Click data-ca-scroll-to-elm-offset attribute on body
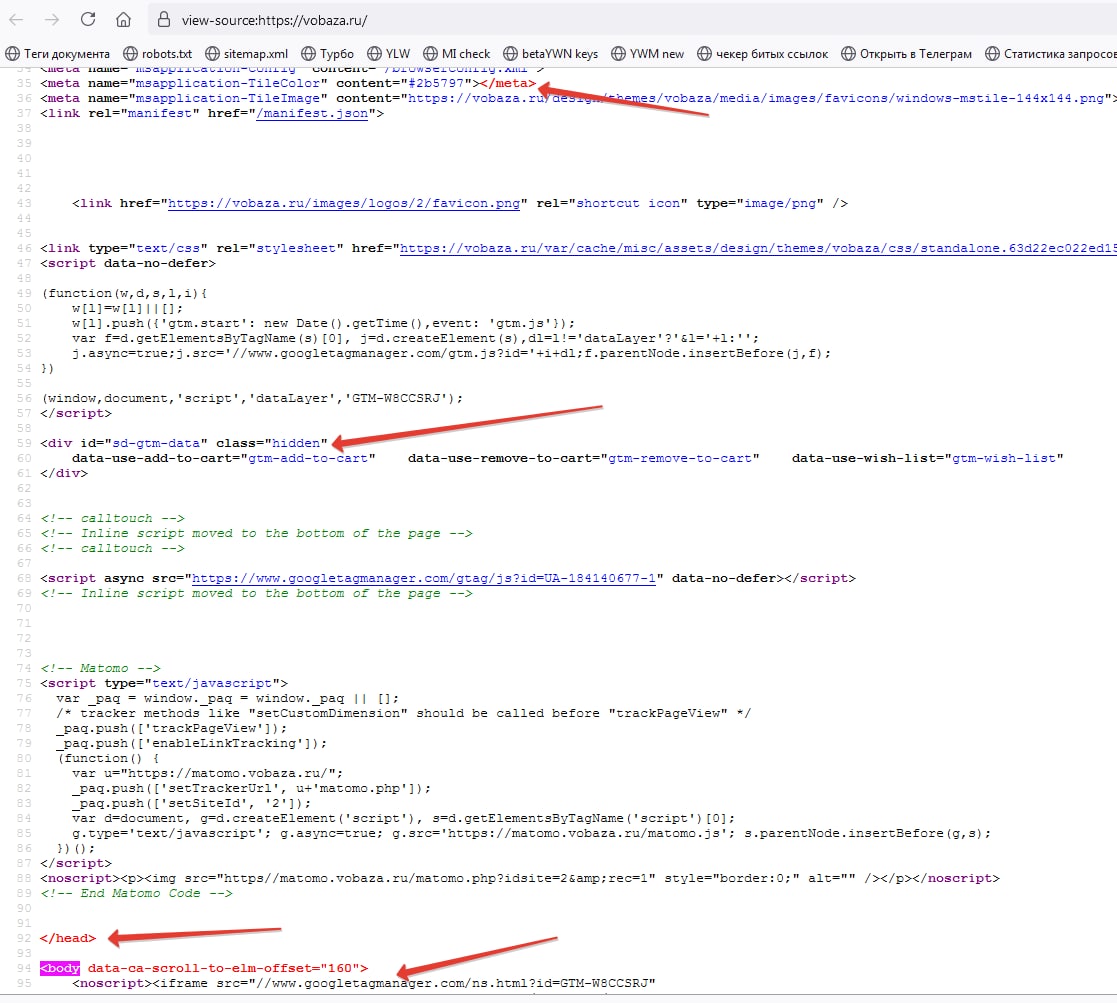The width and height of the screenshot is (1117, 1003). 224,968
